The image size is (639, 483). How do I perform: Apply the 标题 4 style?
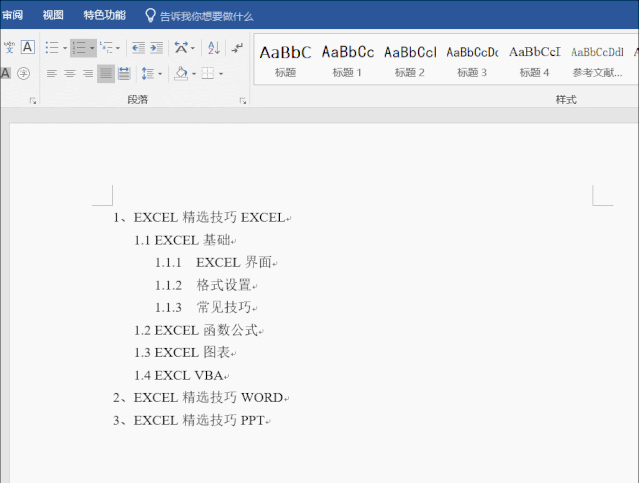pyautogui.click(x=535, y=60)
